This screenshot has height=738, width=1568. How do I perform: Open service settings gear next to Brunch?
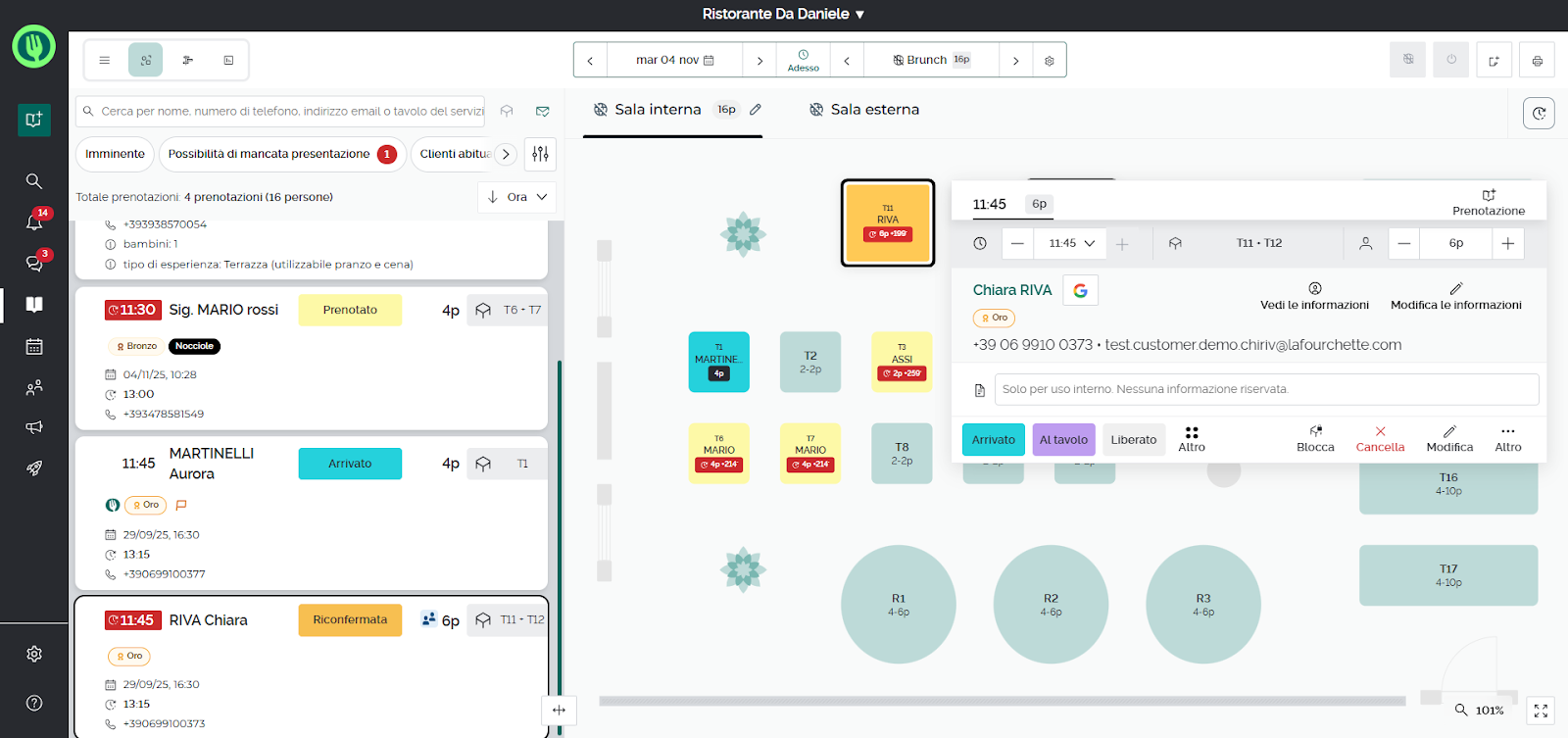[1049, 61]
